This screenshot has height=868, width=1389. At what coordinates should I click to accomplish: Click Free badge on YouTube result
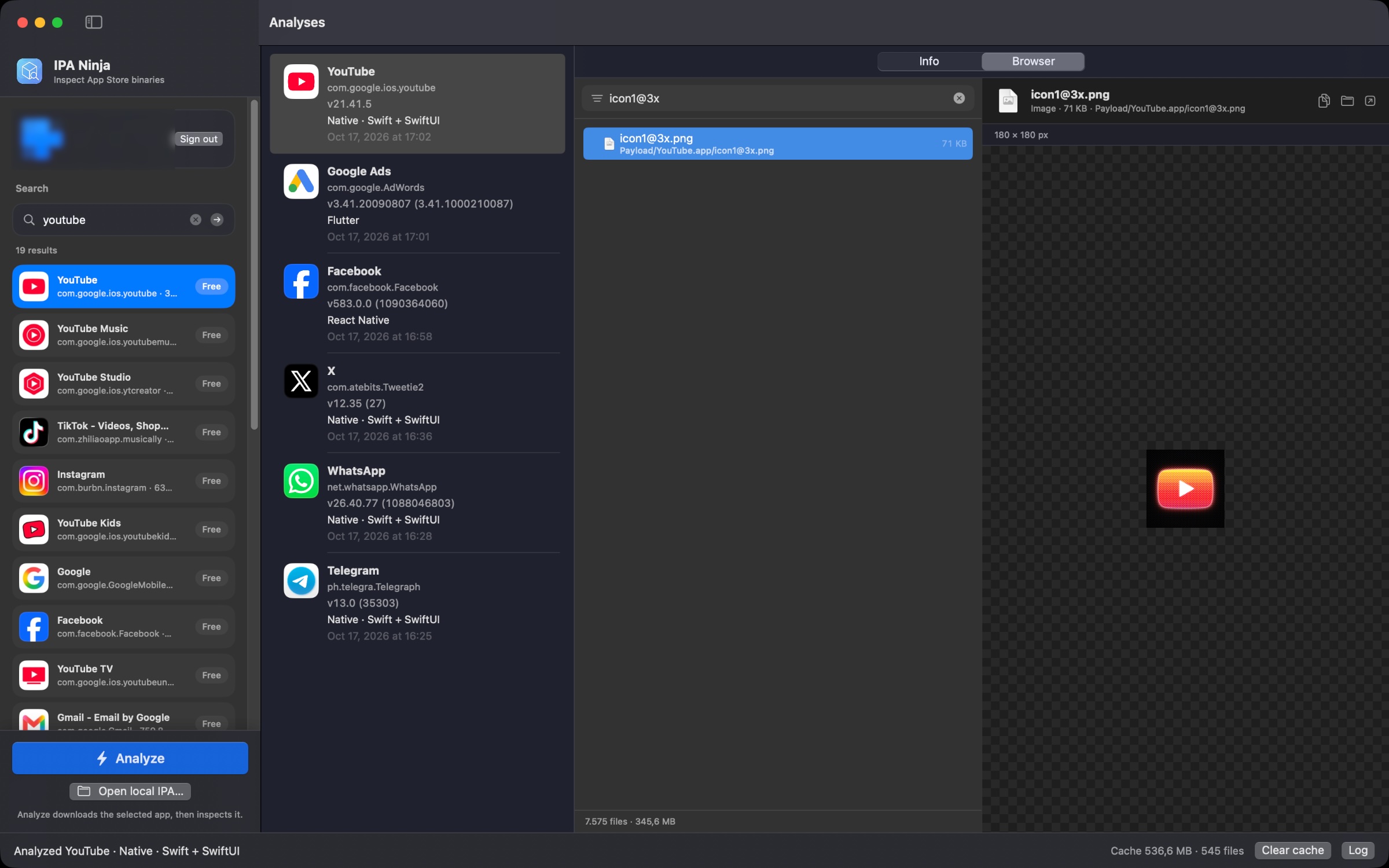(x=211, y=286)
